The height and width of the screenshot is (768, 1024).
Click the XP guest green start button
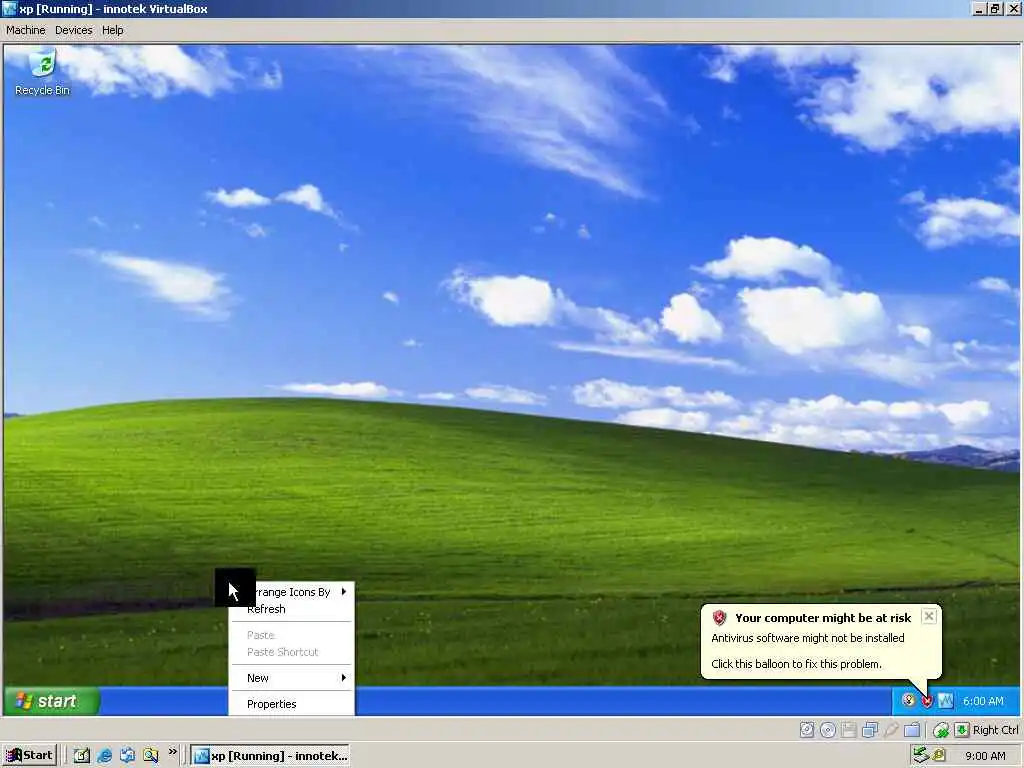click(x=52, y=701)
